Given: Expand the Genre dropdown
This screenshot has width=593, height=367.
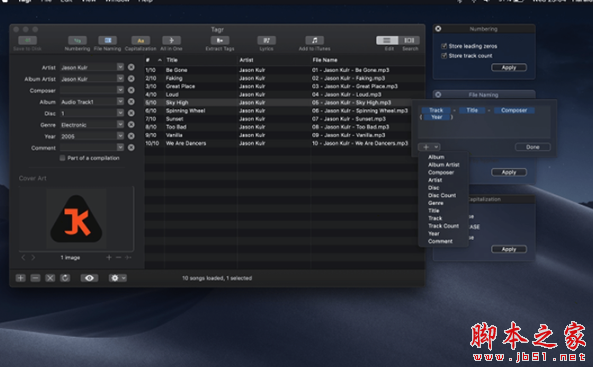Looking at the screenshot, I should click(x=120, y=124).
